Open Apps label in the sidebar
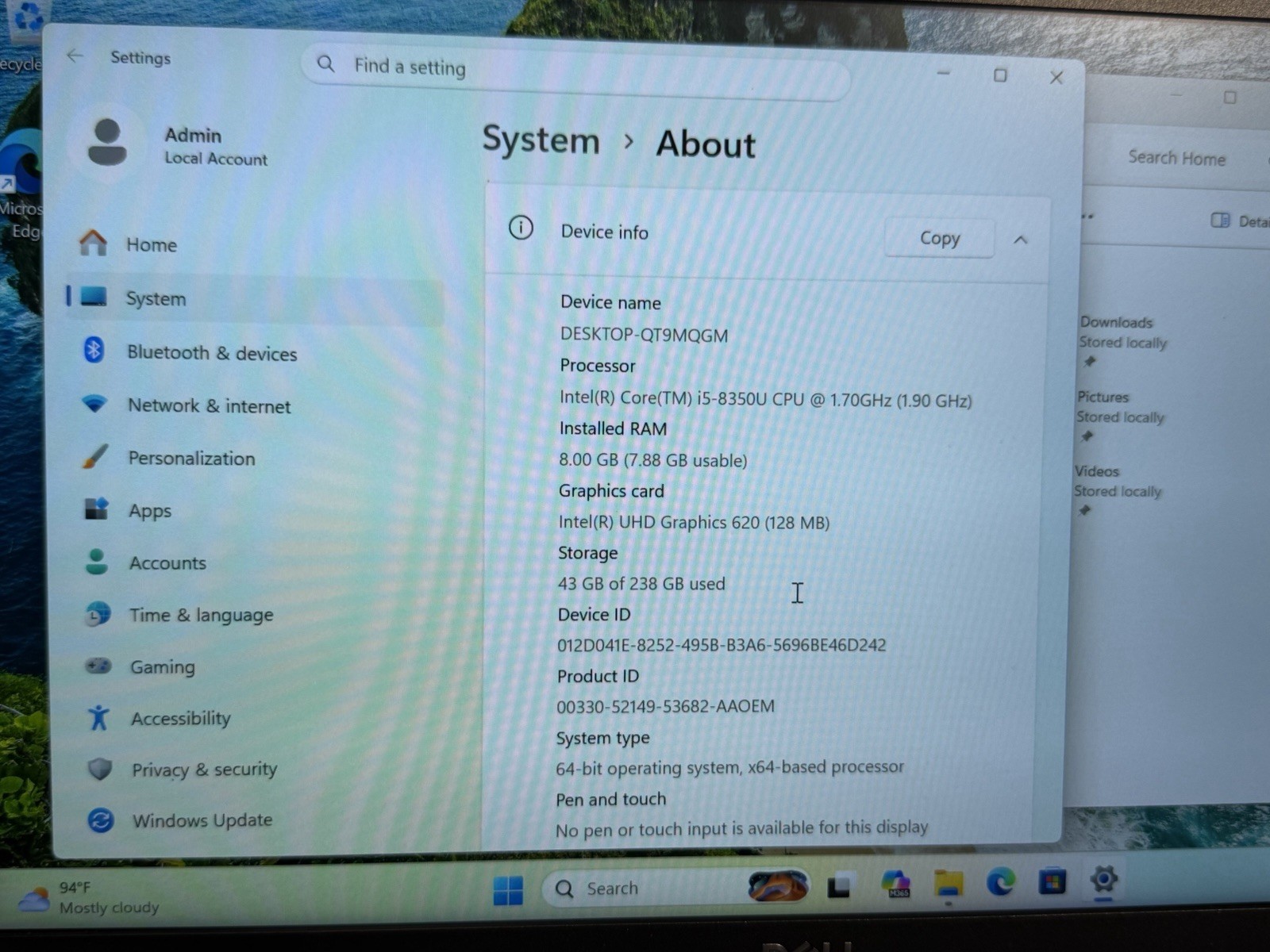 150,511
